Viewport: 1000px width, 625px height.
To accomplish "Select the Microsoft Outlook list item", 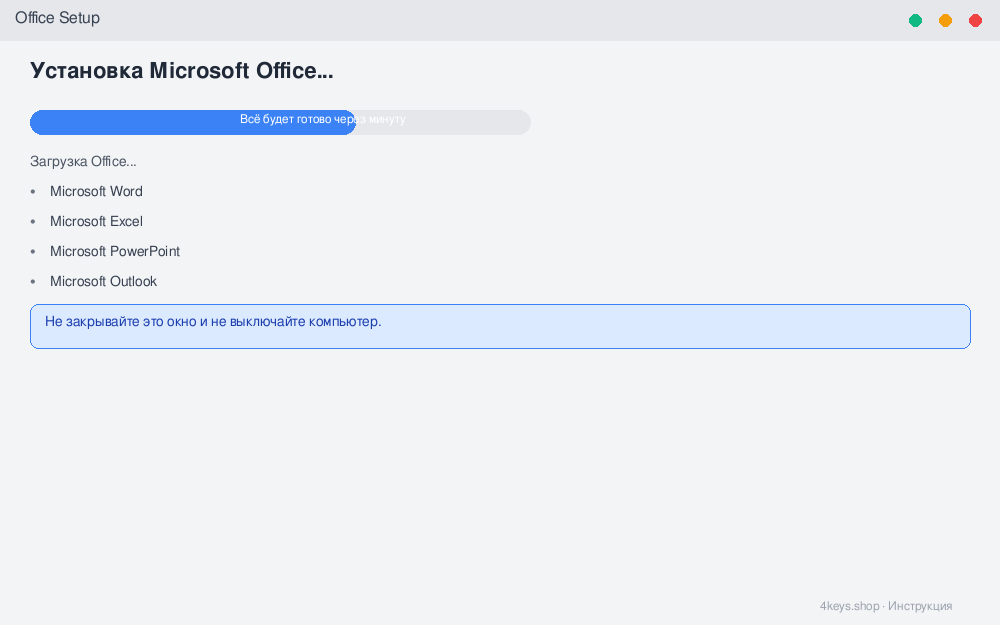I will (x=103, y=281).
